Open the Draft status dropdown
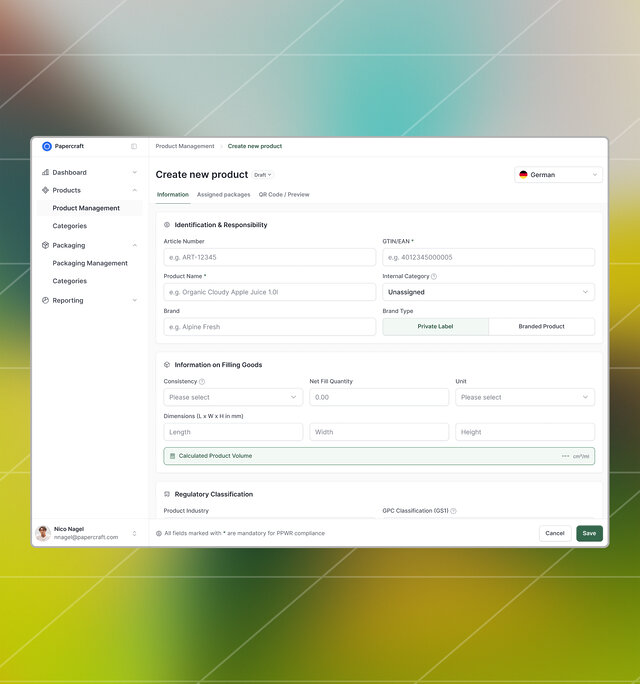Screen dimensions: 640x684 tap(262, 175)
